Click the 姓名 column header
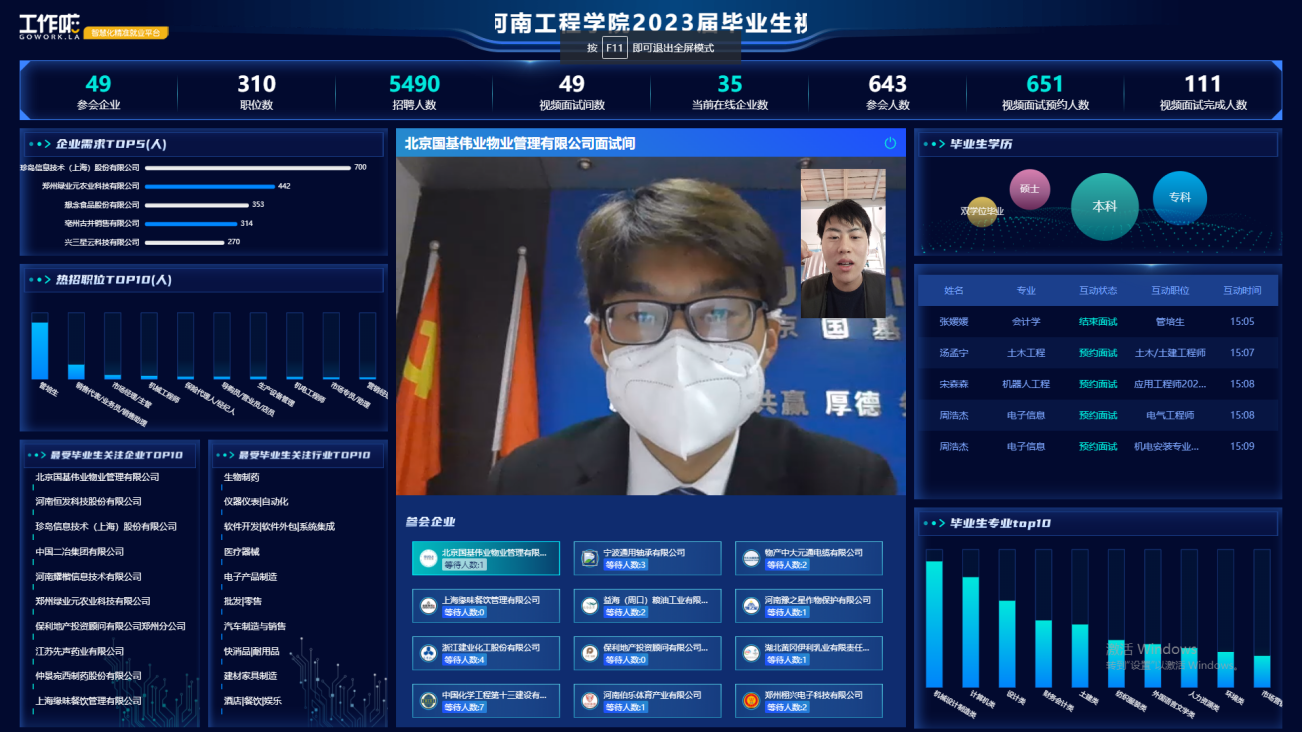The image size is (1302, 732). (954, 291)
